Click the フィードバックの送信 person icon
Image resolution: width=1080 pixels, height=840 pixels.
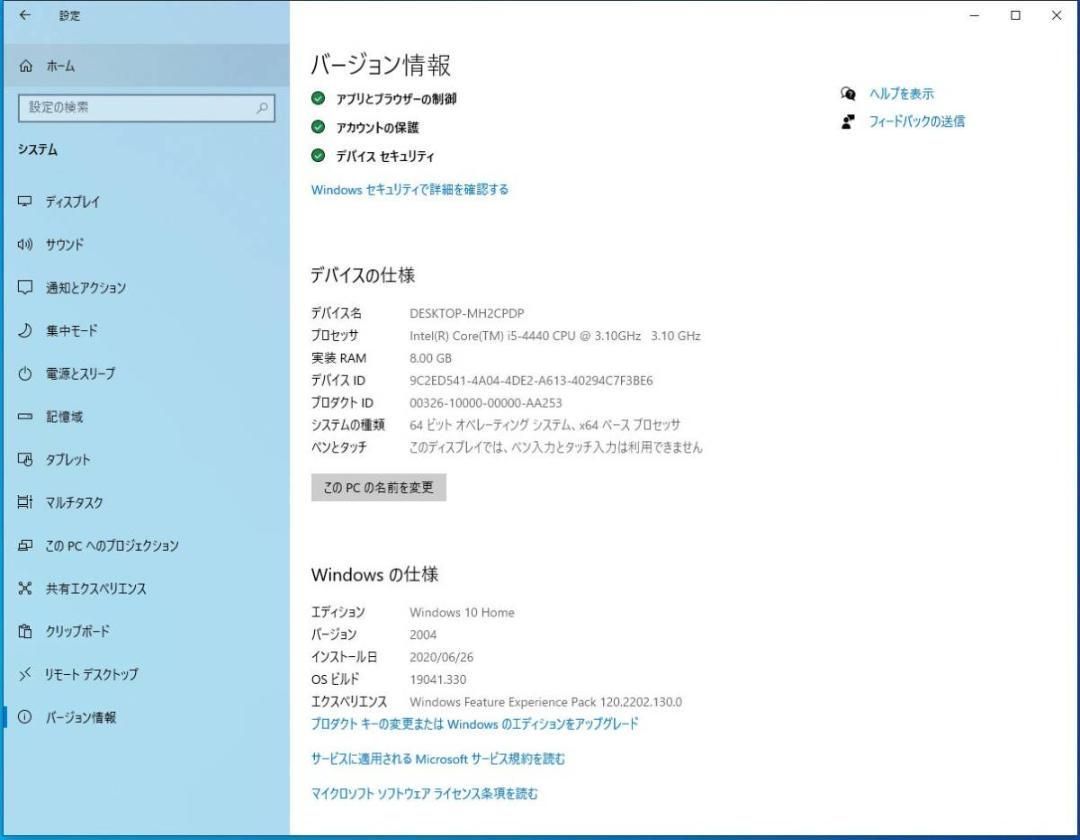pyautogui.click(x=848, y=122)
